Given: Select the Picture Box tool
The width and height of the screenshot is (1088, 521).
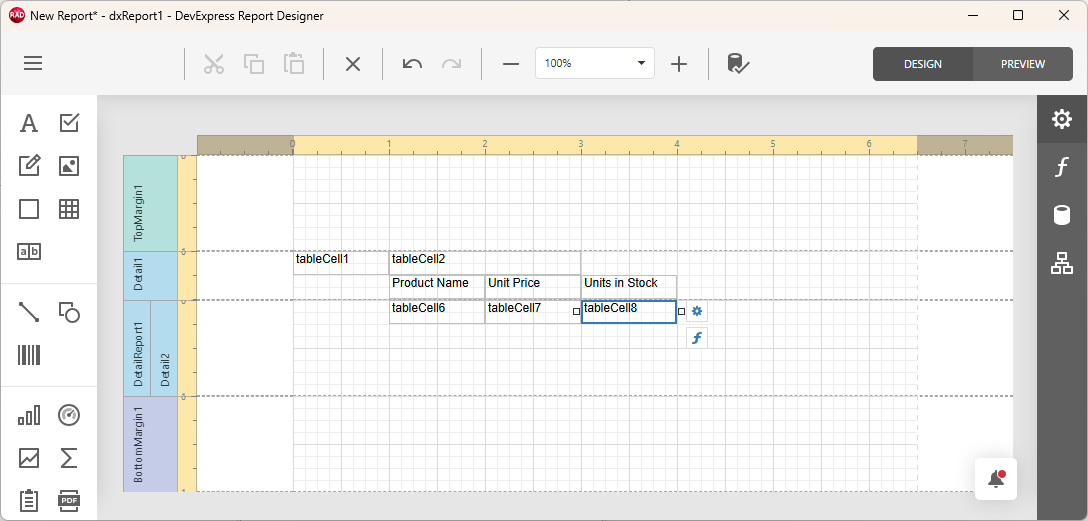Looking at the screenshot, I should pos(69,166).
